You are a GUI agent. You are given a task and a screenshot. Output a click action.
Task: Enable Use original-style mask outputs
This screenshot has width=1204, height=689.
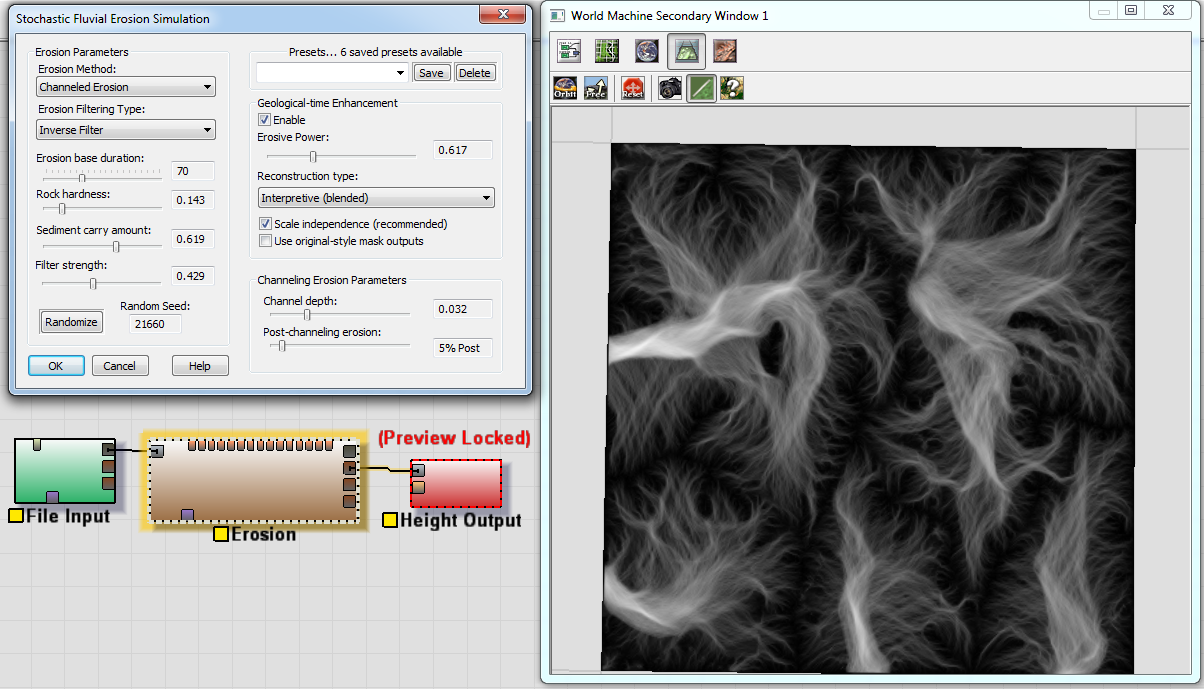(x=265, y=241)
